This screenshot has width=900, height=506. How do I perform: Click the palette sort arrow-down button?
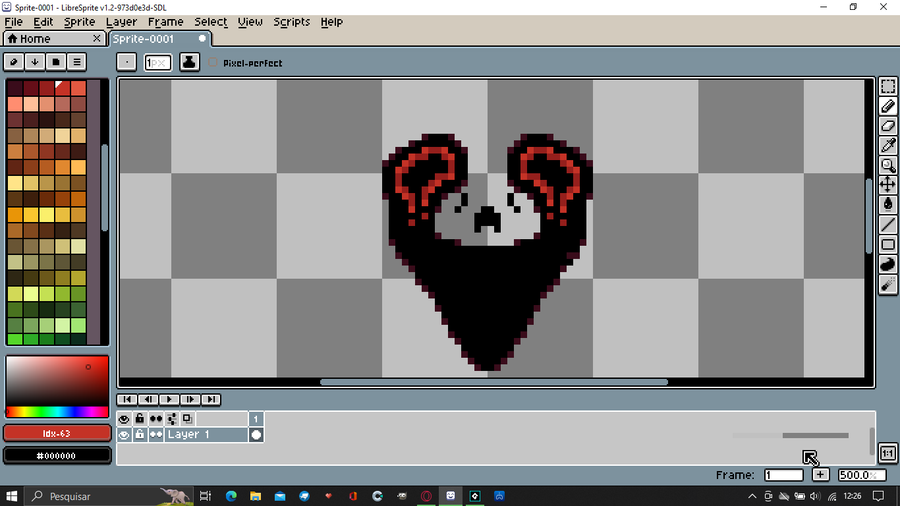pyautogui.click(x=34, y=62)
